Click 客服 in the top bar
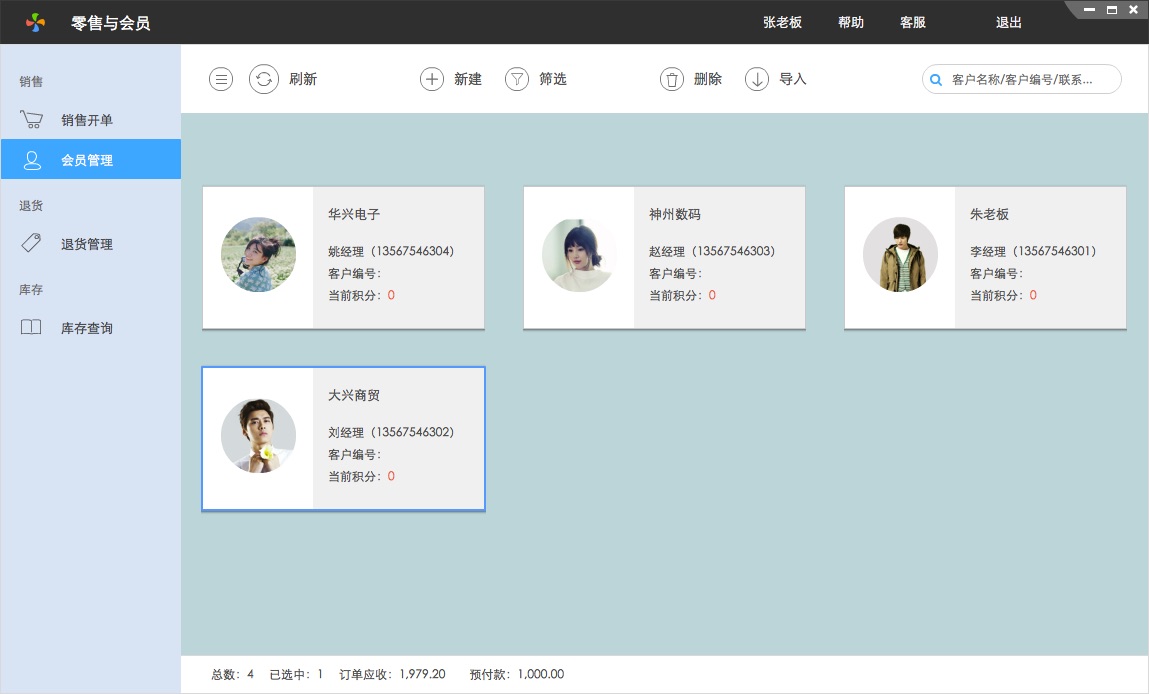 [913, 22]
